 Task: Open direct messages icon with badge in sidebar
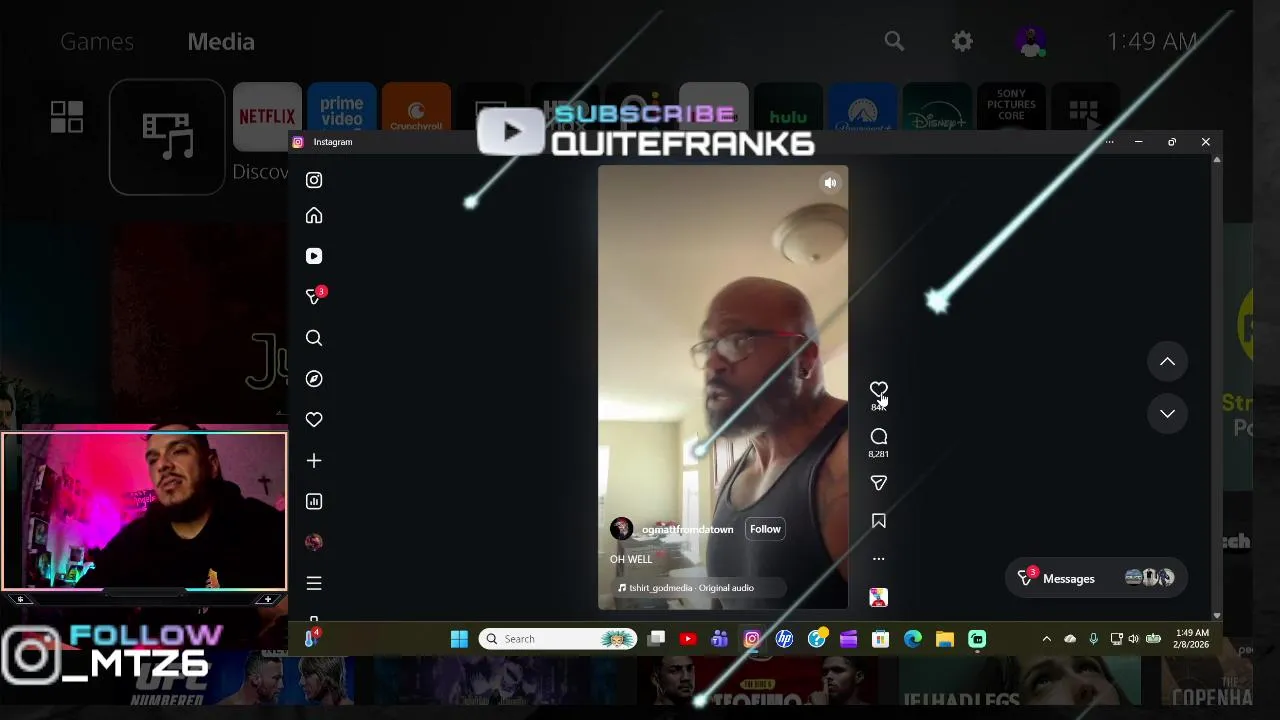(x=314, y=297)
